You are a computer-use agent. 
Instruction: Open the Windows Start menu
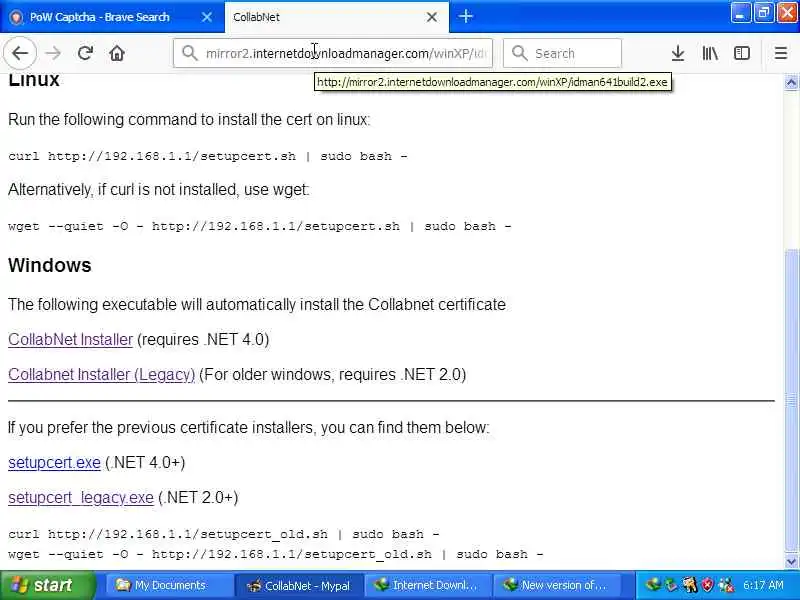[x=47, y=585]
